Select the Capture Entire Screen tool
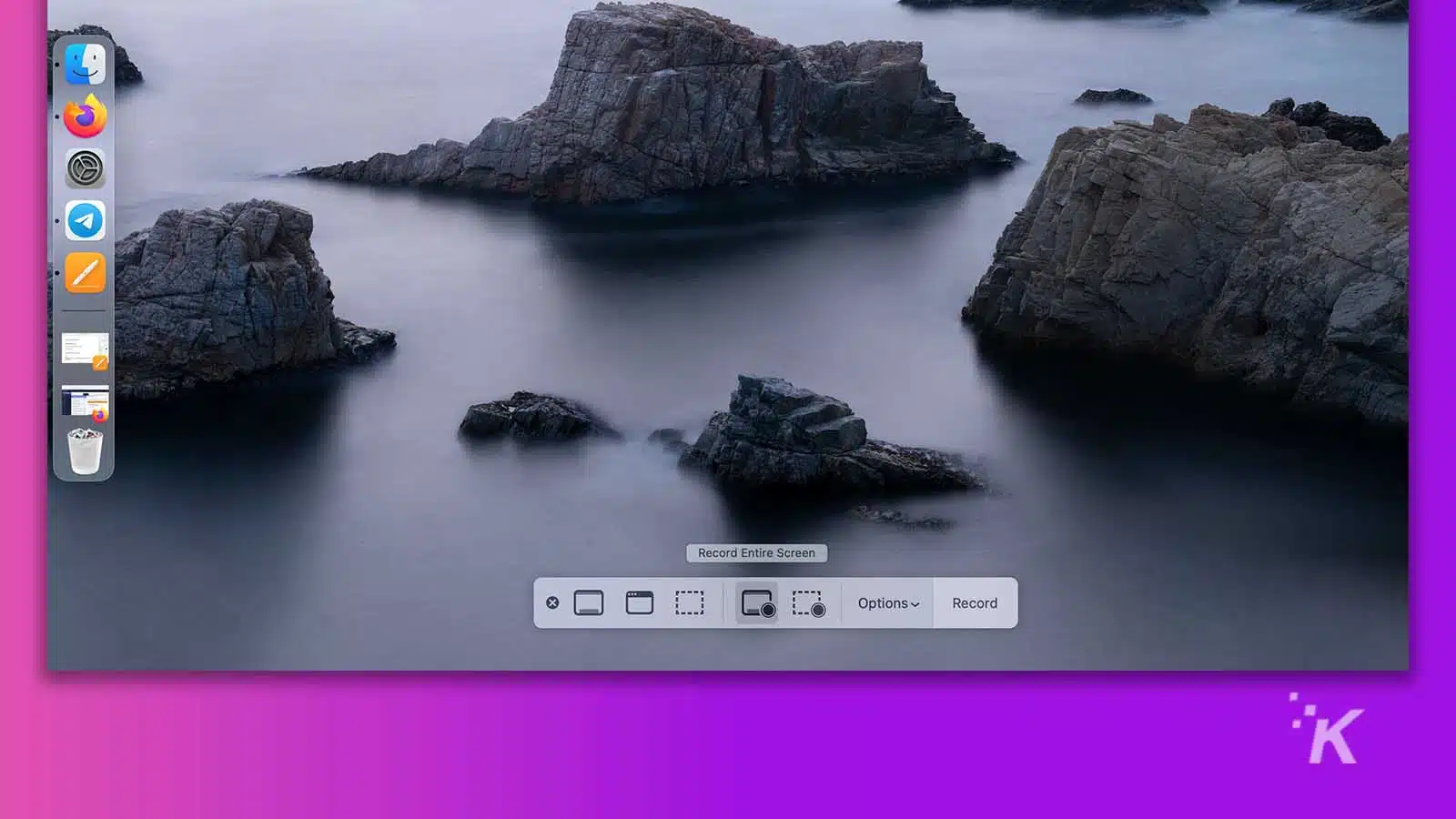 click(590, 602)
